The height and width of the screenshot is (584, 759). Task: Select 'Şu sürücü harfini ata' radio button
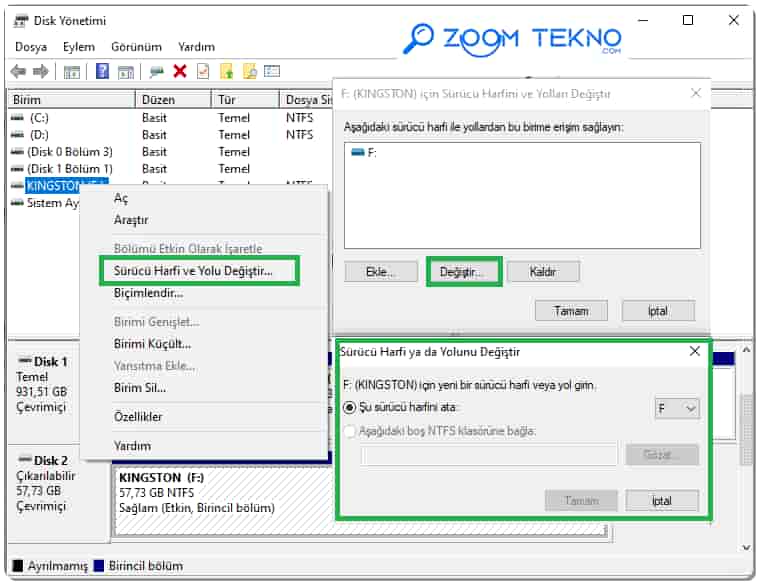[349, 407]
